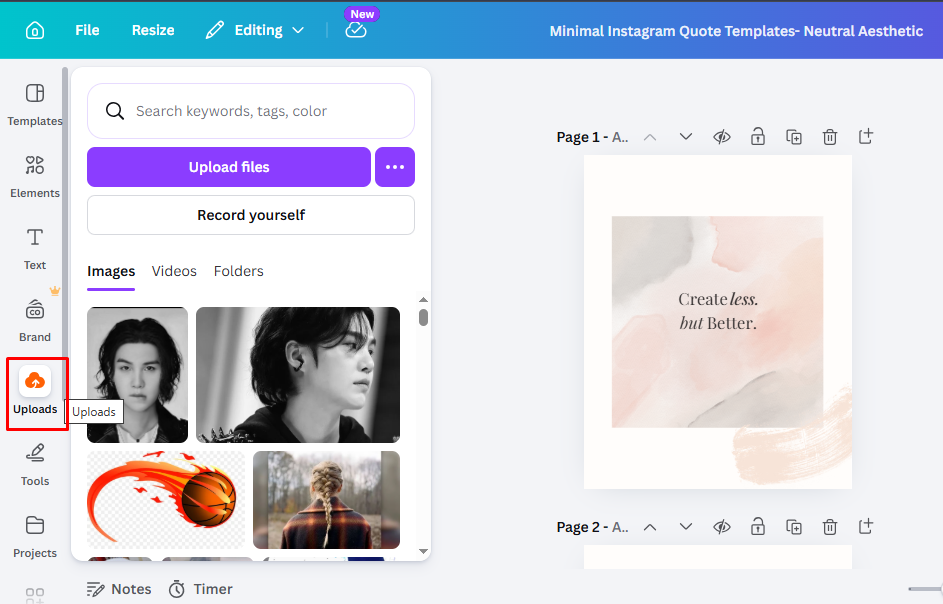
Task: Click the Record yourself button
Action: pos(251,215)
